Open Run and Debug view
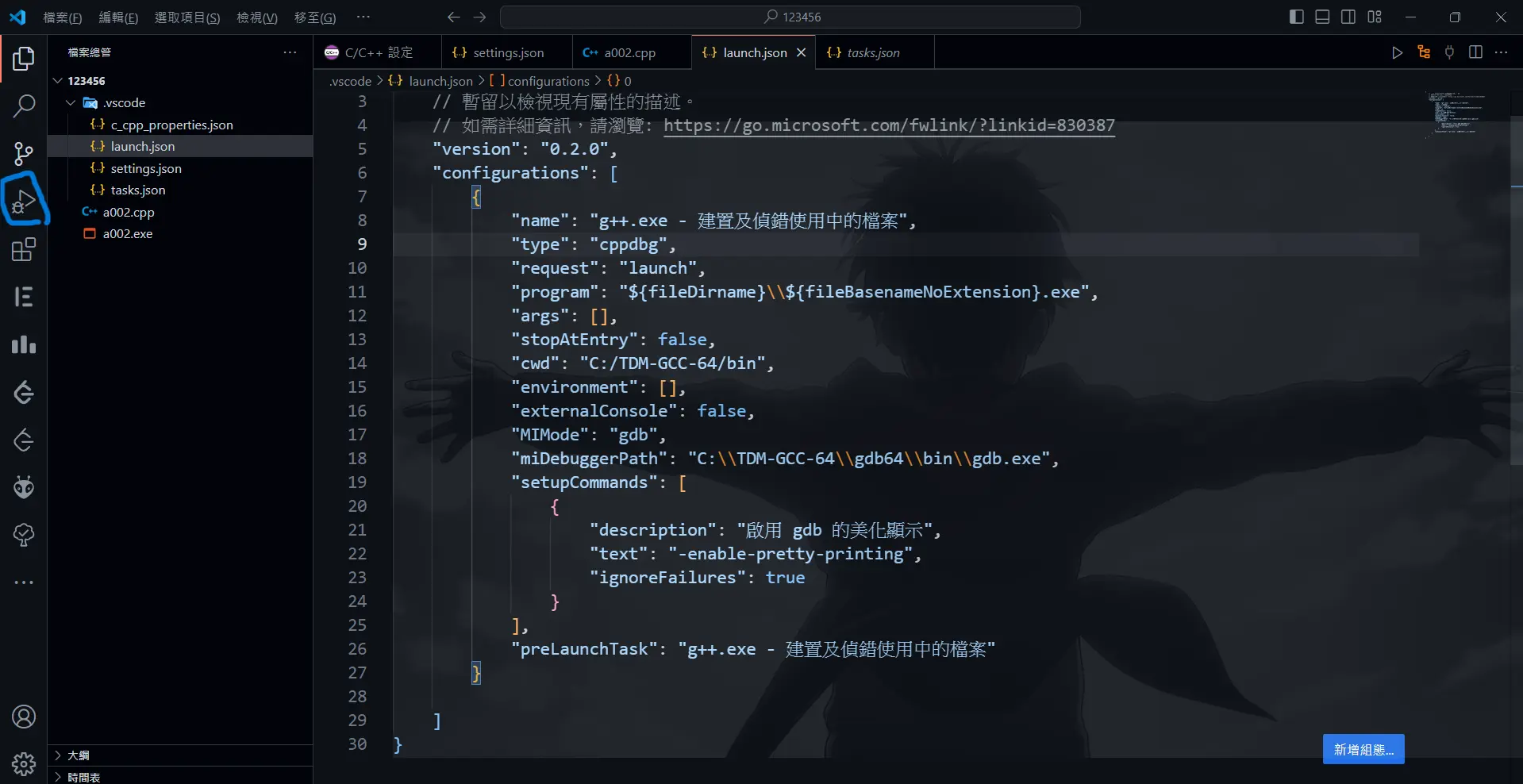This screenshot has width=1523, height=784. [x=24, y=202]
